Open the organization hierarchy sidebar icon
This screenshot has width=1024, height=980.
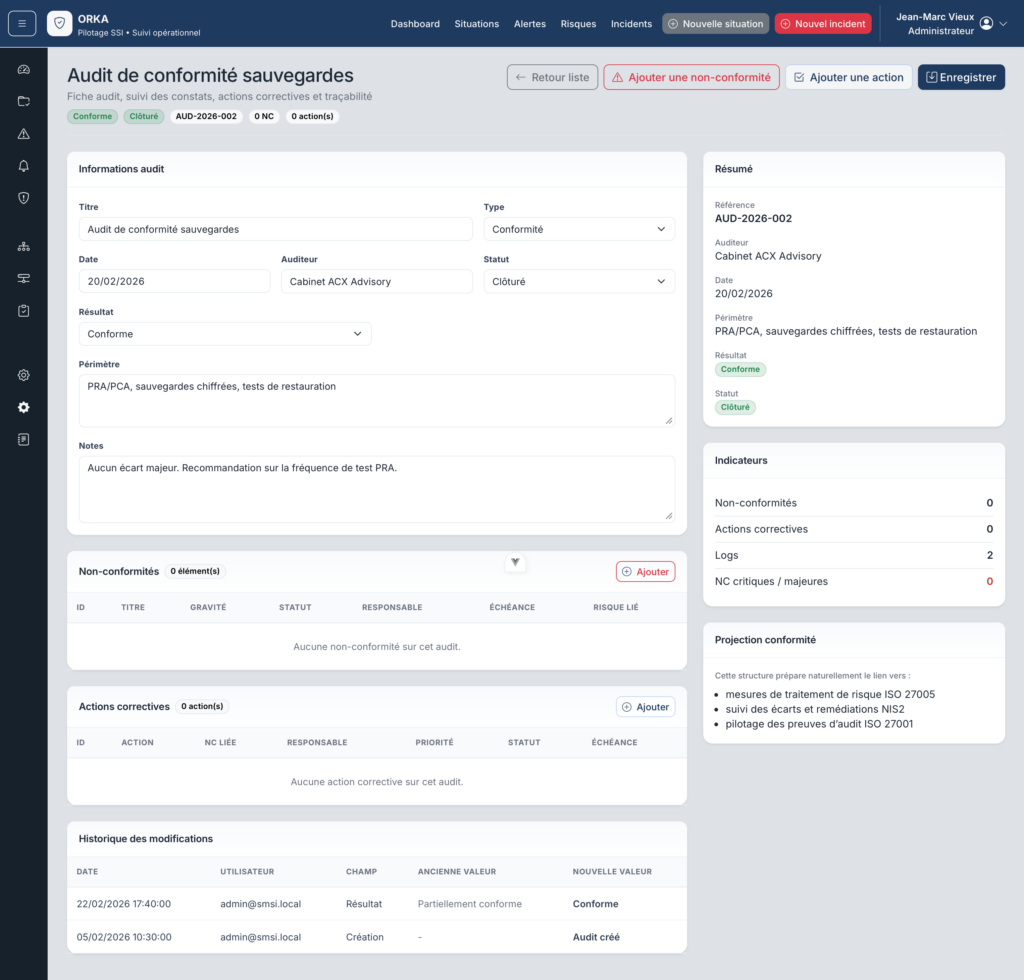pyautogui.click(x=24, y=246)
